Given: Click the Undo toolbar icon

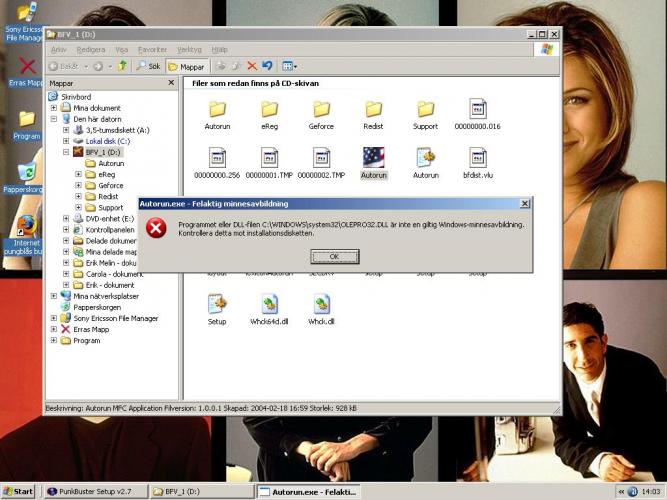Looking at the screenshot, I should [x=267, y=66].
